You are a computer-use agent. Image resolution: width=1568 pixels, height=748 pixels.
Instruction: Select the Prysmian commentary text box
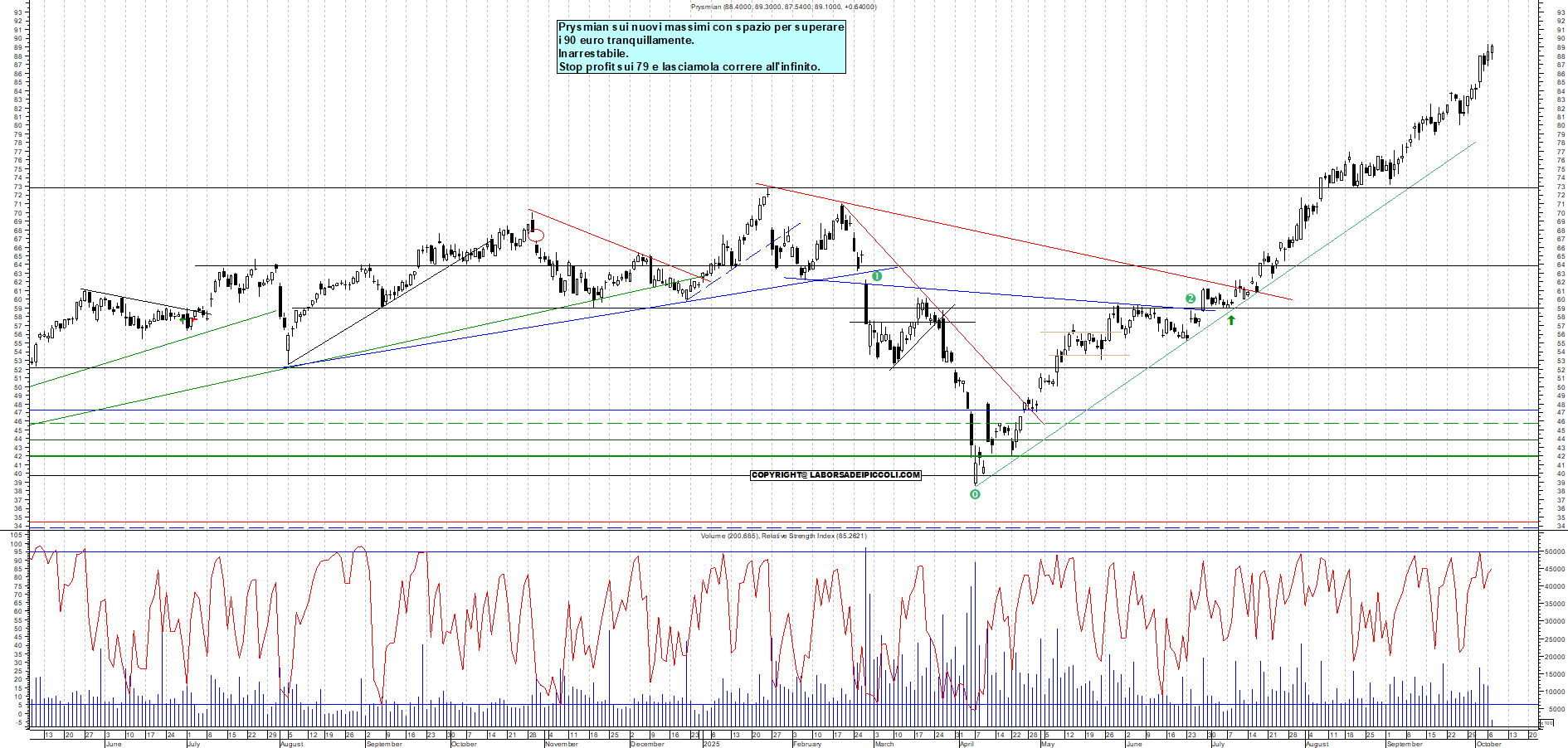click(701, 47)
